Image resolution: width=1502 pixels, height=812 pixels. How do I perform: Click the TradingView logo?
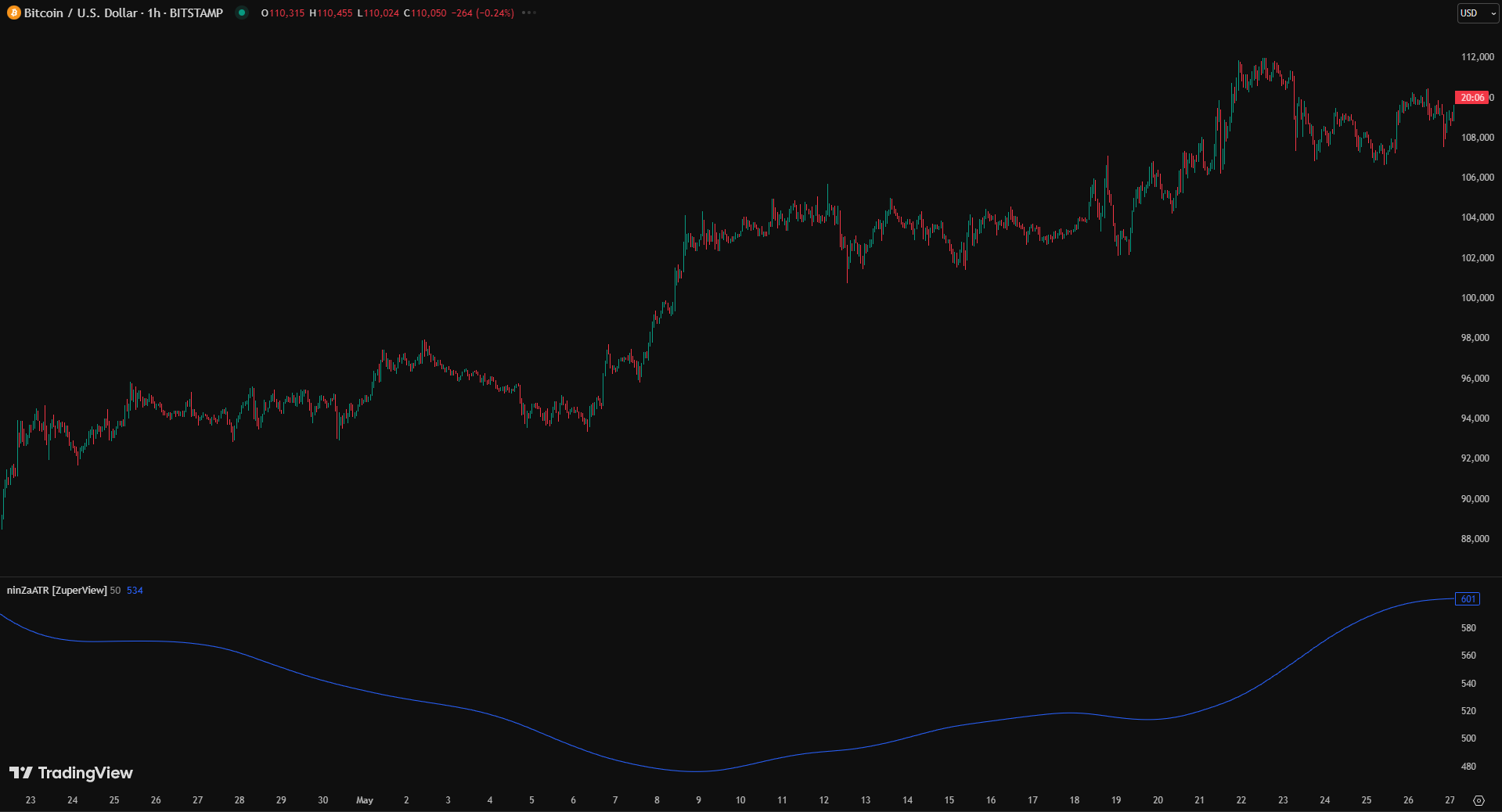(71, 773)
